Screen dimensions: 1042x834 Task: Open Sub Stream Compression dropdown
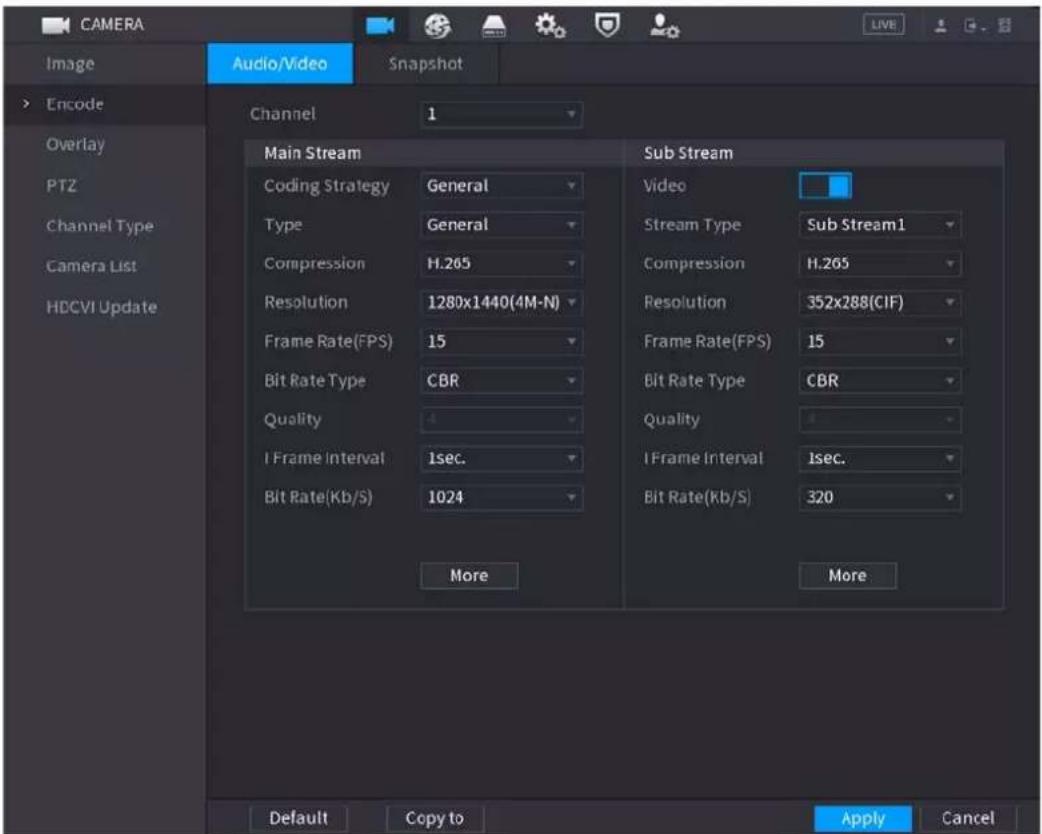(x=880, y=264)
